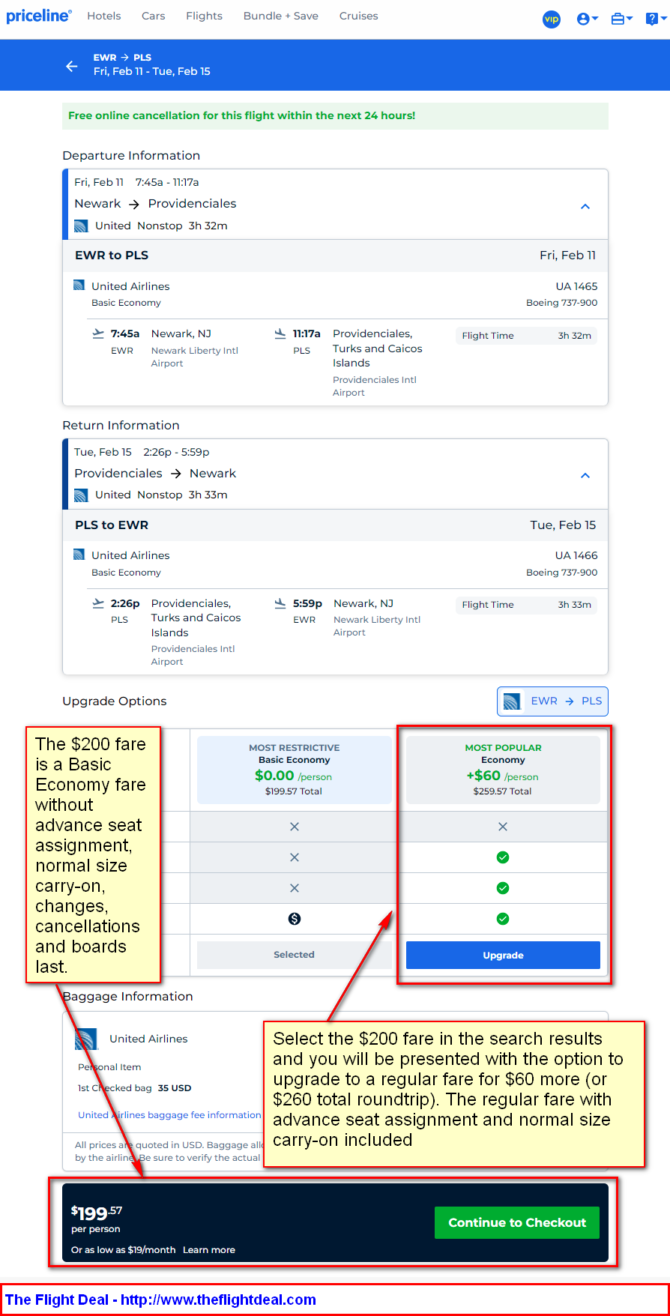Open the My Trips briefcase menu
670x1316 pixels.
(x=621, y=18)
